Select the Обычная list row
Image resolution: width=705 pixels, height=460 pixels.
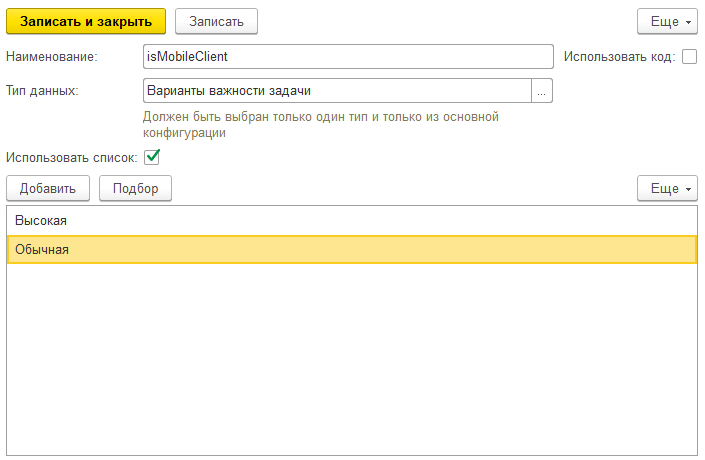(x=352, y=250)
